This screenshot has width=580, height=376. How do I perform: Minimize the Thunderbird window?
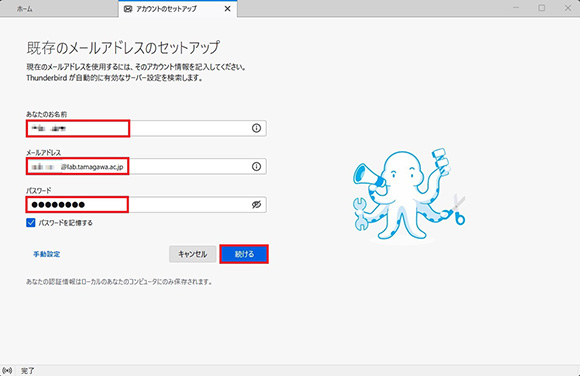click(516, 8)
